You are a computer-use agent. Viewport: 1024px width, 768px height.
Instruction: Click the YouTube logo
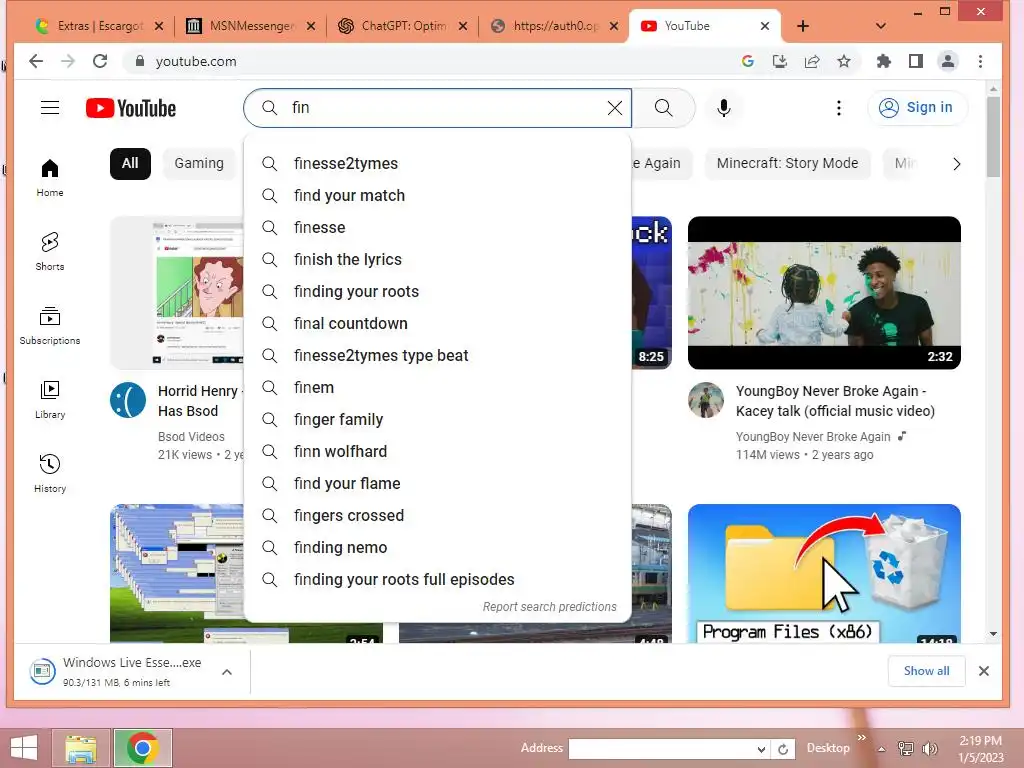[x=131, y=108]
